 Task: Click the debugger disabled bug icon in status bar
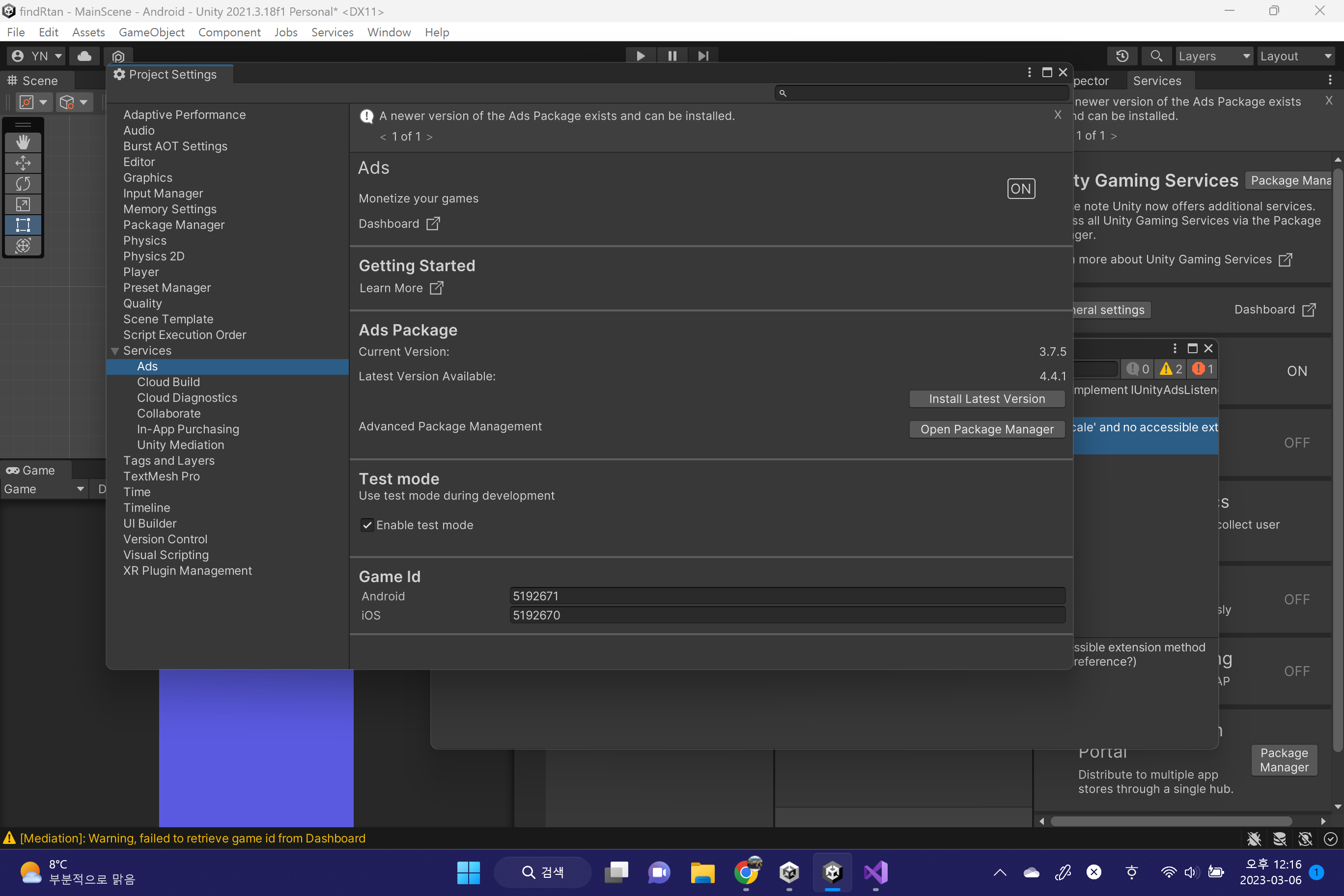pyautogui.click(x=1254, y=839)
